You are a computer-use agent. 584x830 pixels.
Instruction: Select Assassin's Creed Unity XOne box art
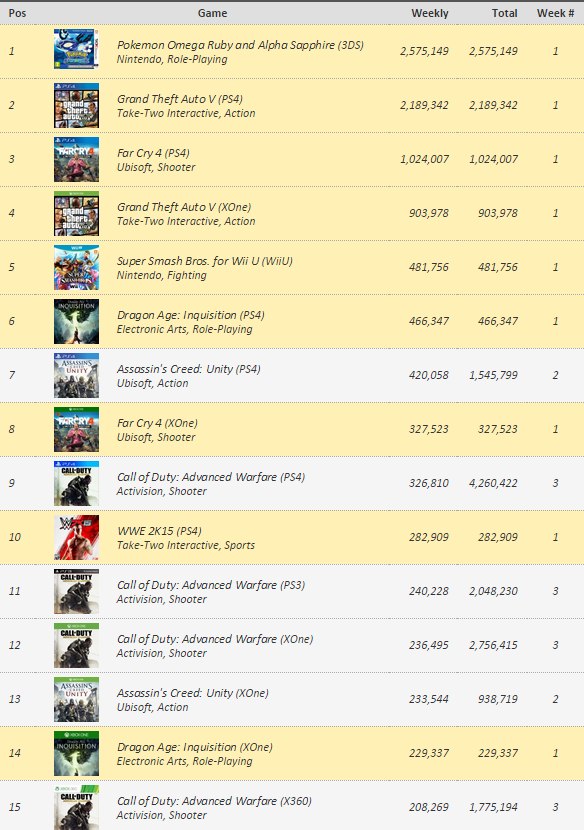[x=76, y=699]
